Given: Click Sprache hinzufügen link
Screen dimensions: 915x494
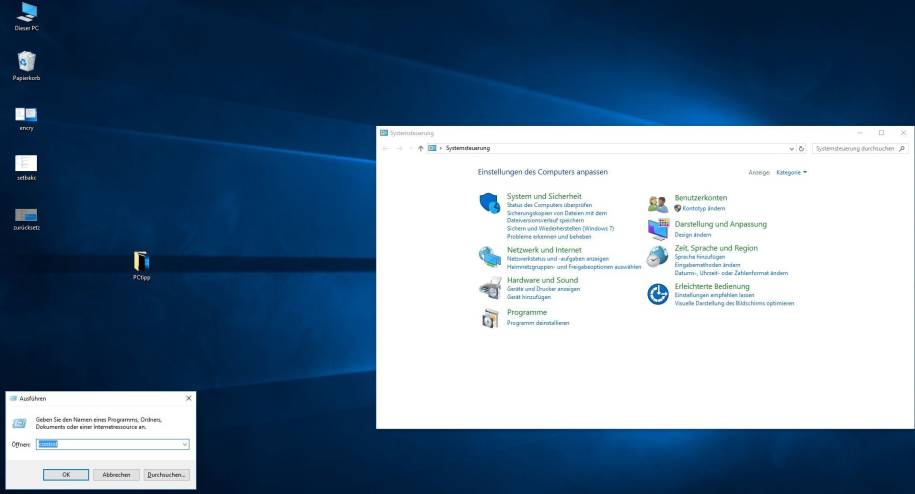Looking at the screenshot, I should [x=700, y=257].
